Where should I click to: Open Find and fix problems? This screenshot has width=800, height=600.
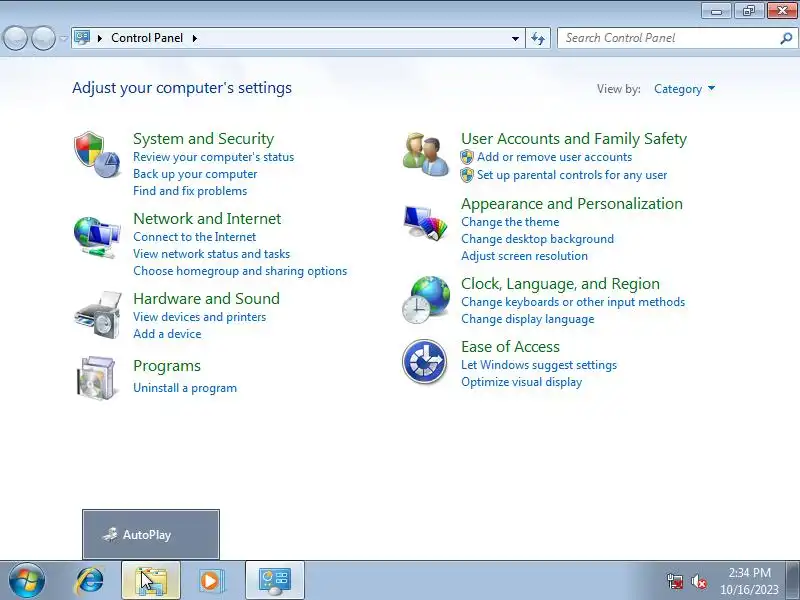click(190, 191)
